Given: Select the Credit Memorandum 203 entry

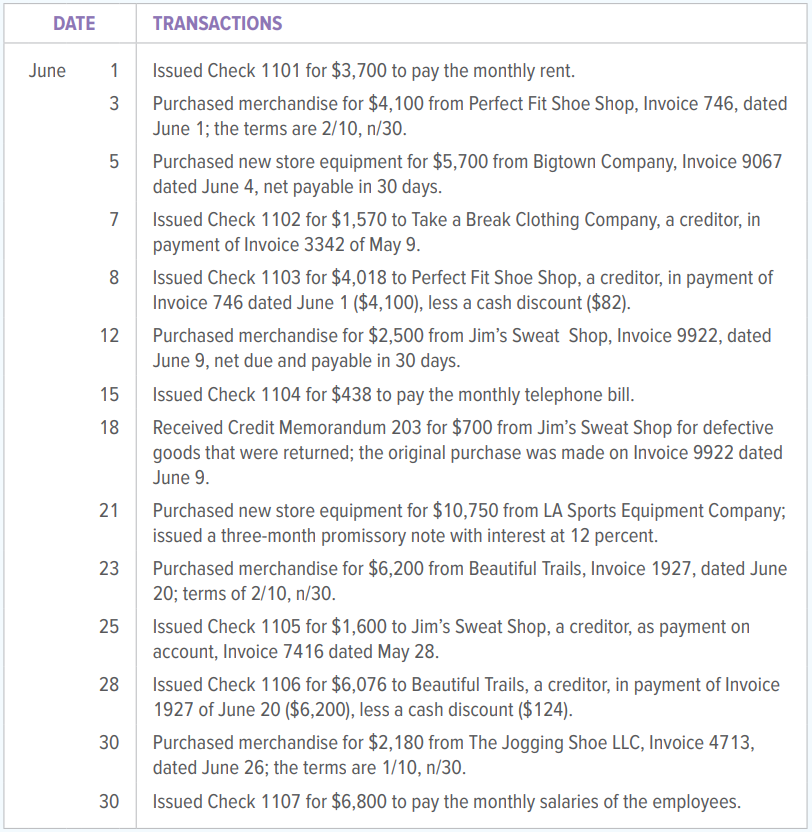Looking at the screenshot, I should tap(467, 452).
